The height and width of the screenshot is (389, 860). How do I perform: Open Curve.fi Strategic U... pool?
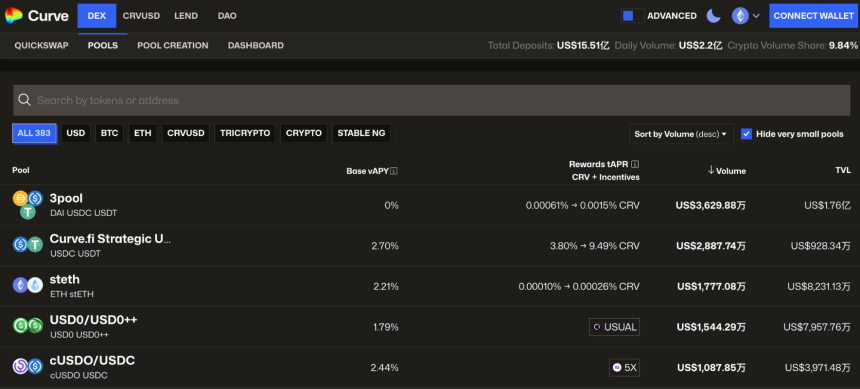click(110, 239)
